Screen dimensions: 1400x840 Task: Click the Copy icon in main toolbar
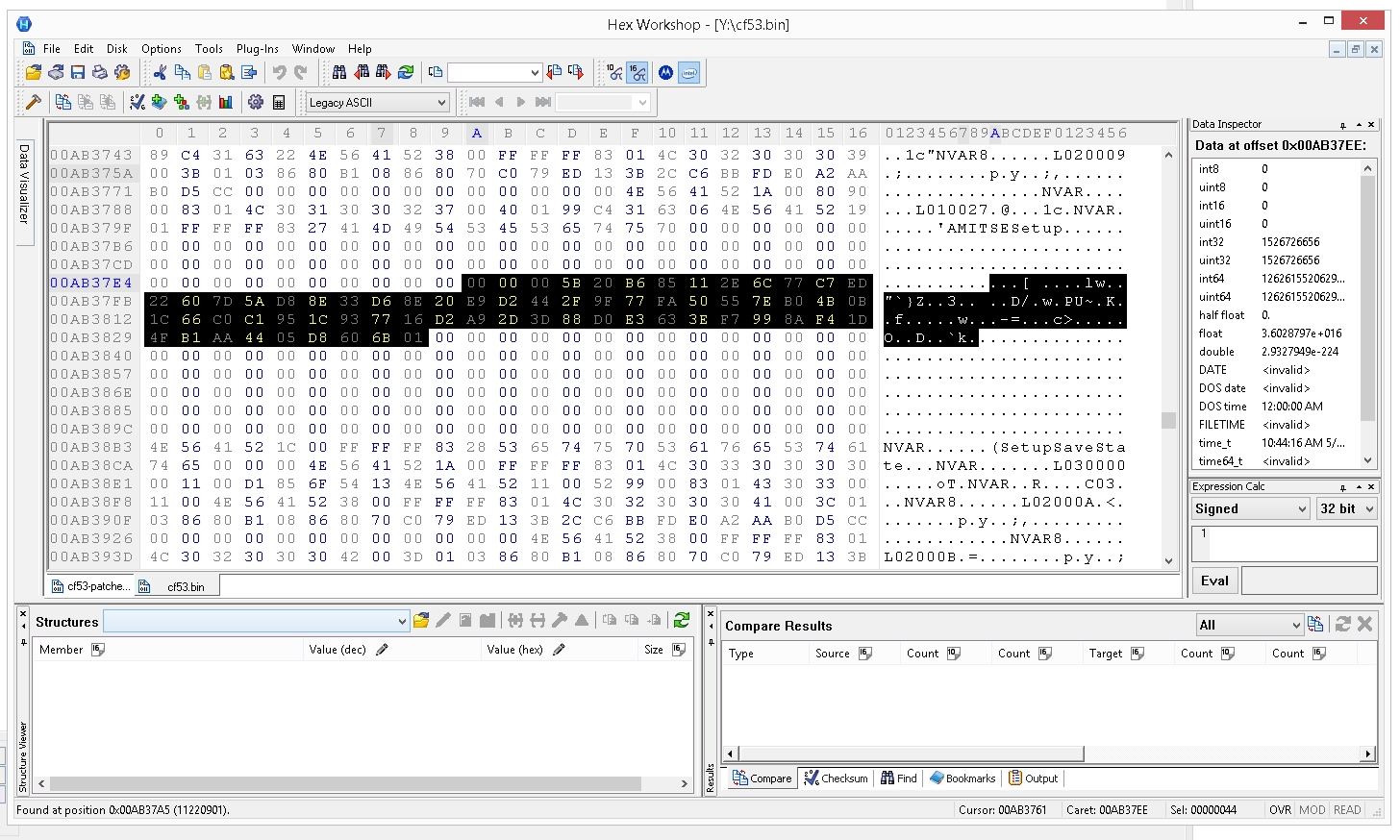click(182, 72)
